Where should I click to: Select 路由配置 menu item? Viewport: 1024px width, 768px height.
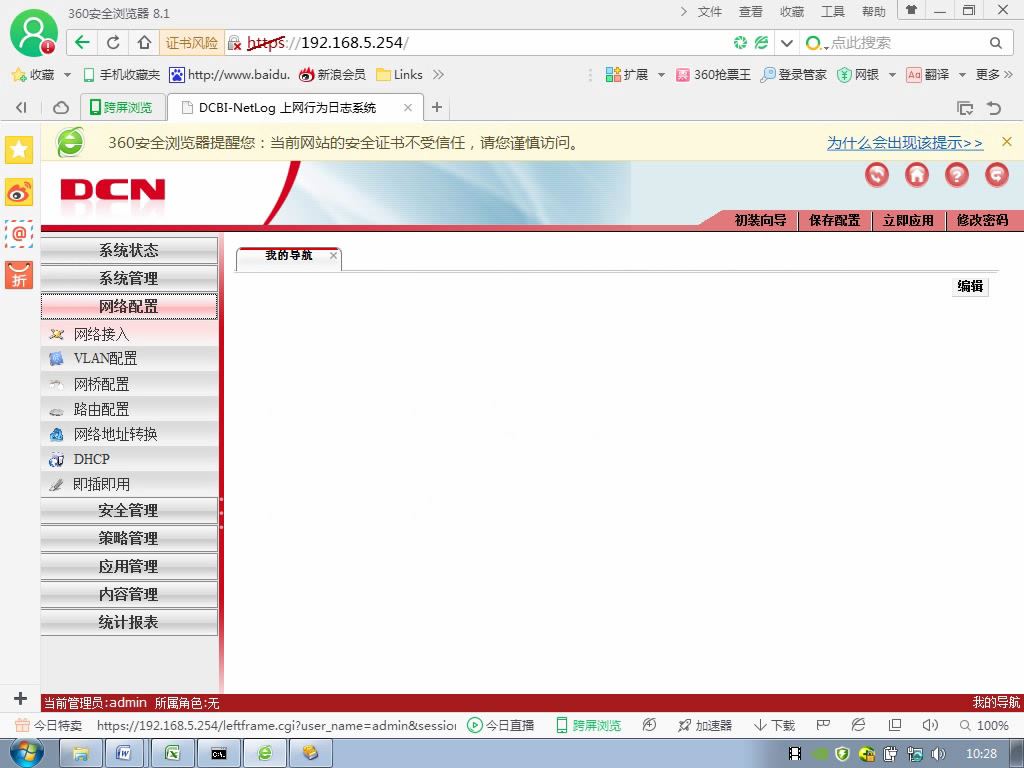(x=129, y=409)
